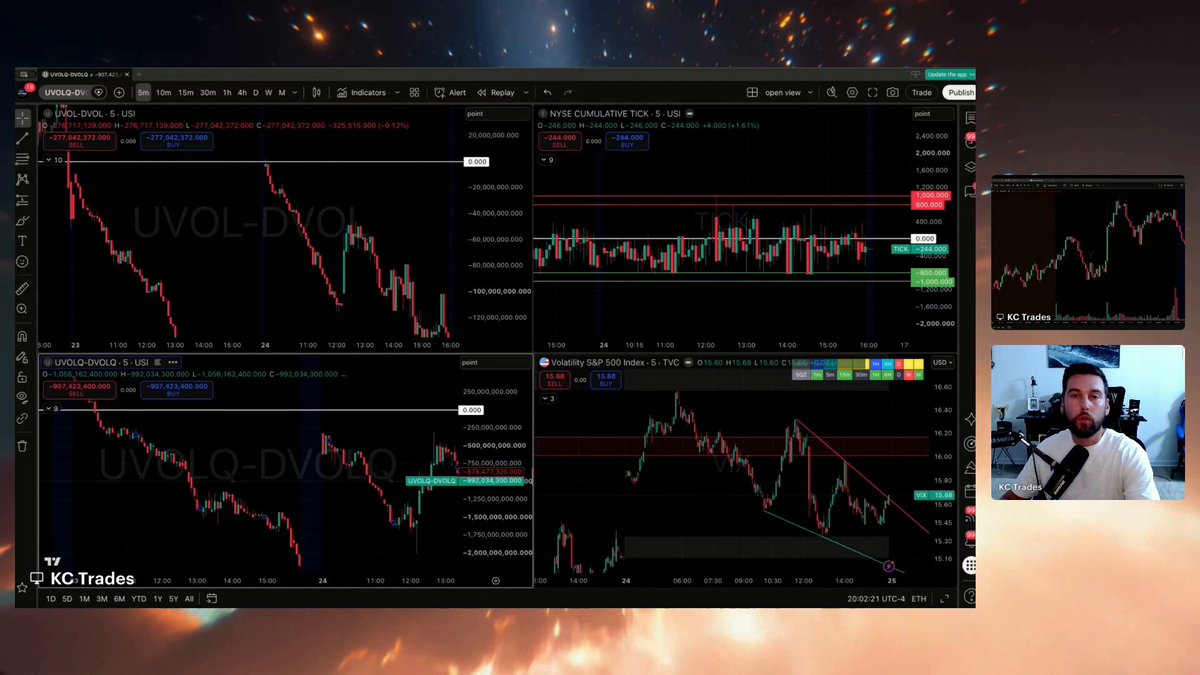Start bar Replay mode

pyautogui.click(x=496, y=93)
